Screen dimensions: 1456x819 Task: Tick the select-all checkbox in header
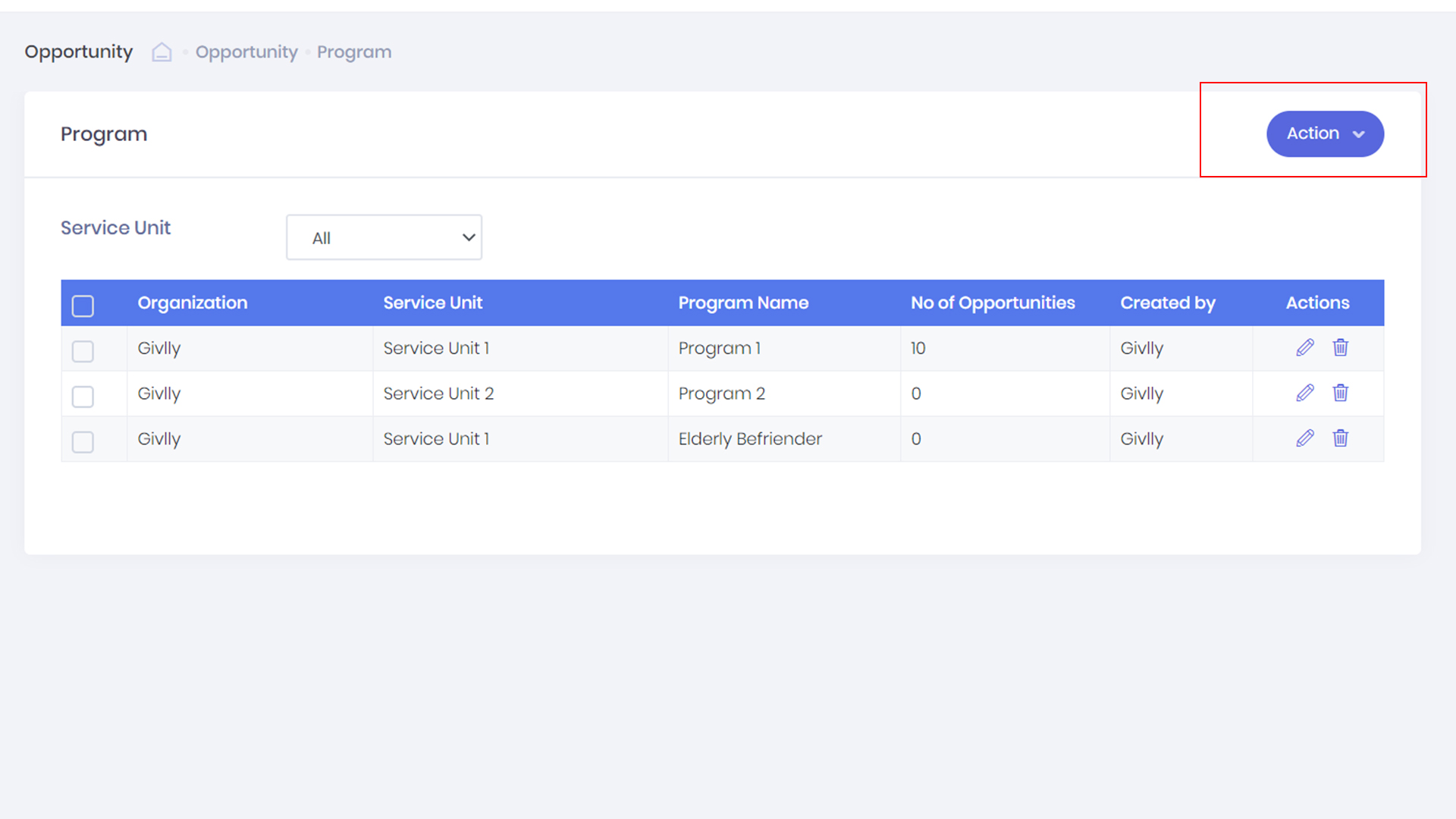click(x=83, y=306)
